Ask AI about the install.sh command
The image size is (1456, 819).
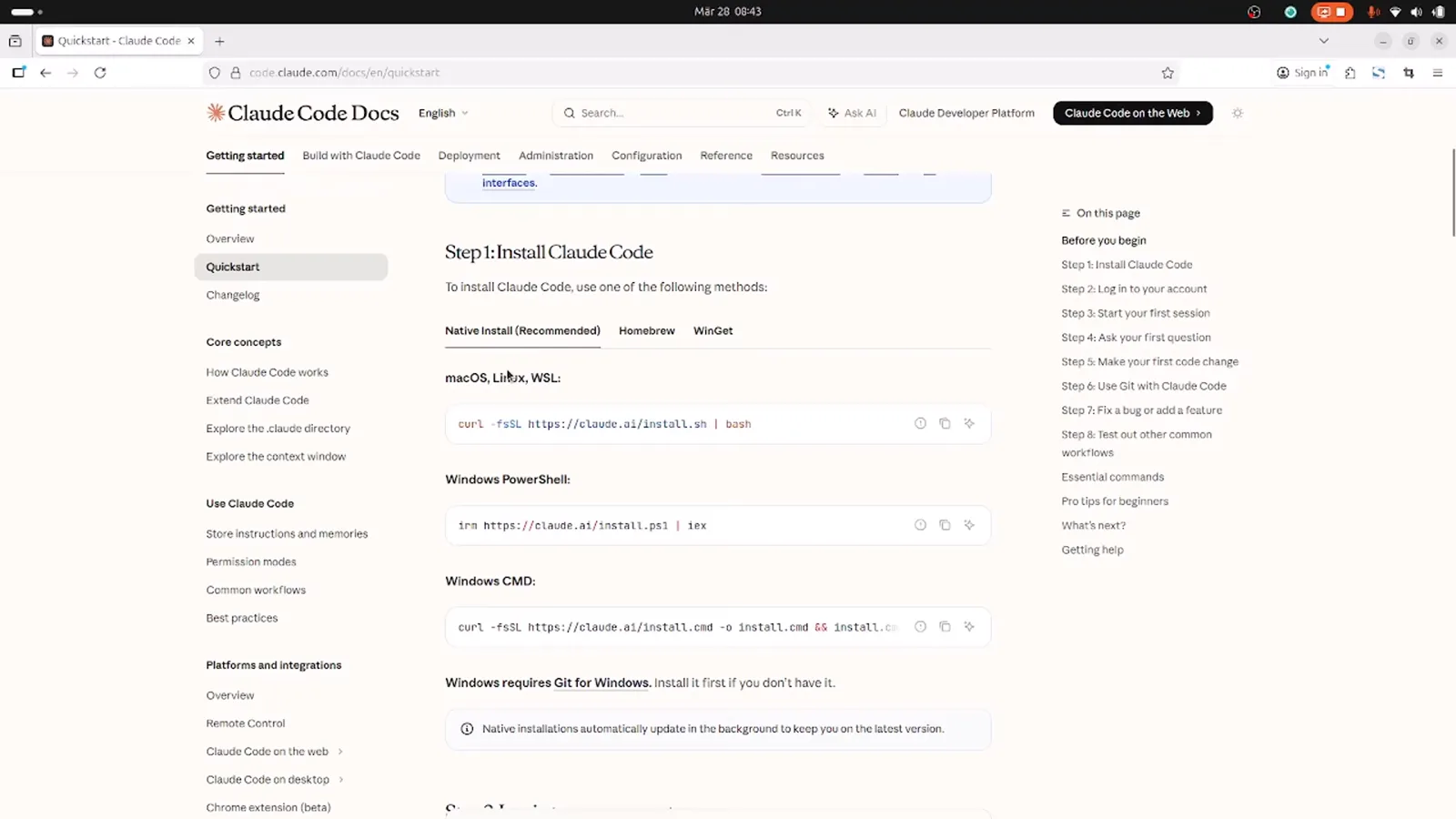coord(969,423)
